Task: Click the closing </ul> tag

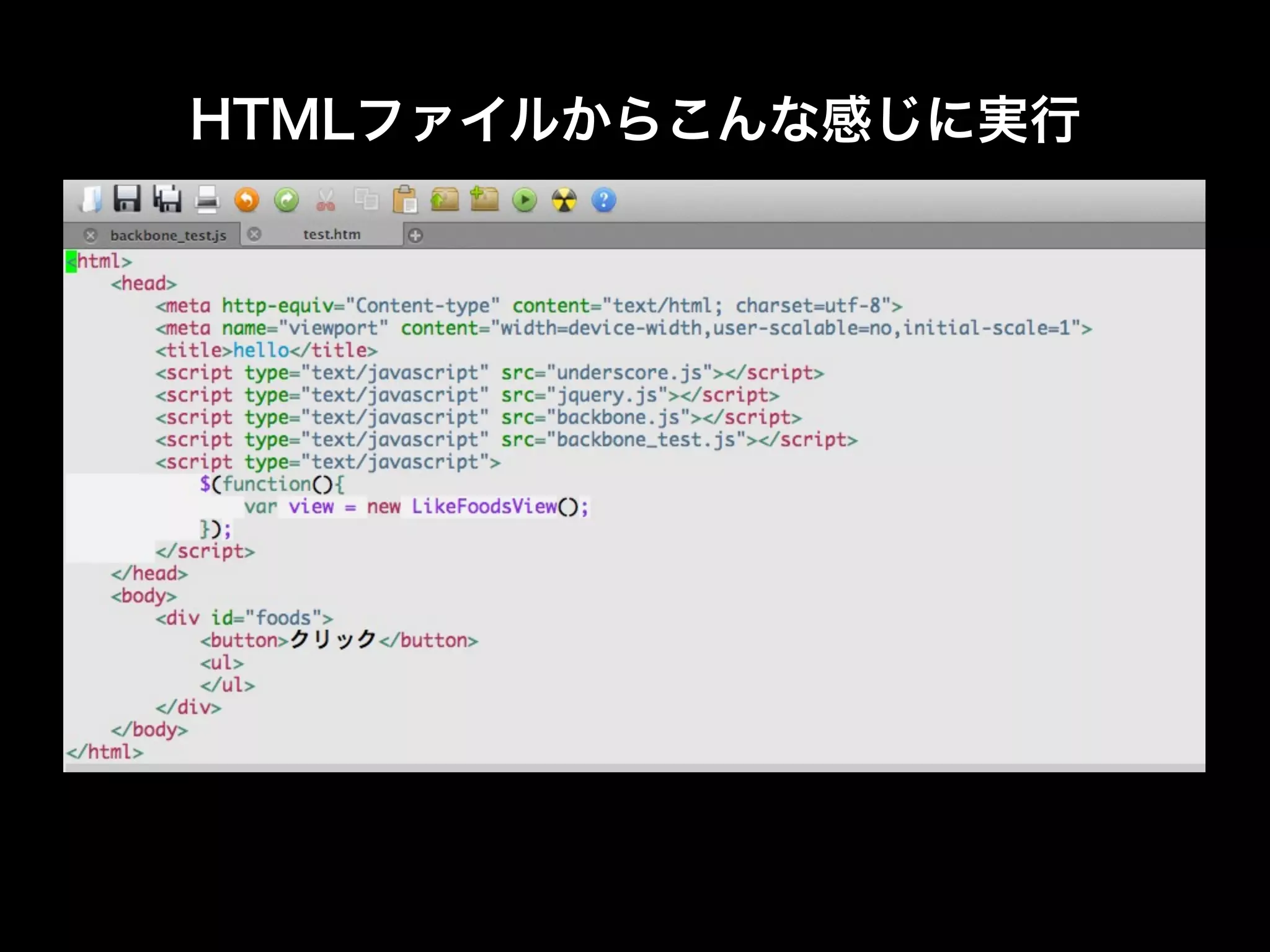Action: [228, 685]
